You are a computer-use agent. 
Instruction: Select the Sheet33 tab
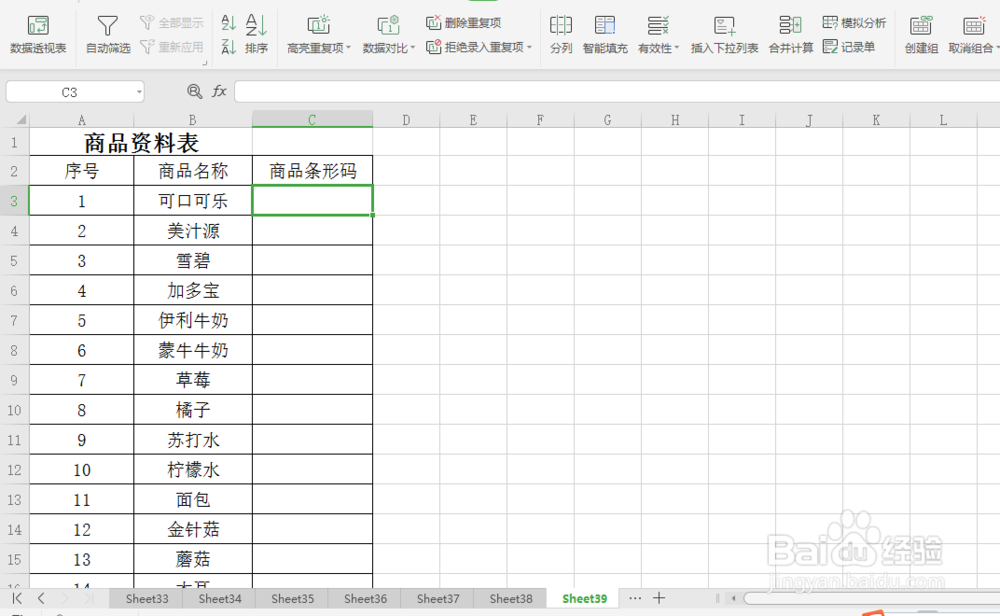[146, 598]
